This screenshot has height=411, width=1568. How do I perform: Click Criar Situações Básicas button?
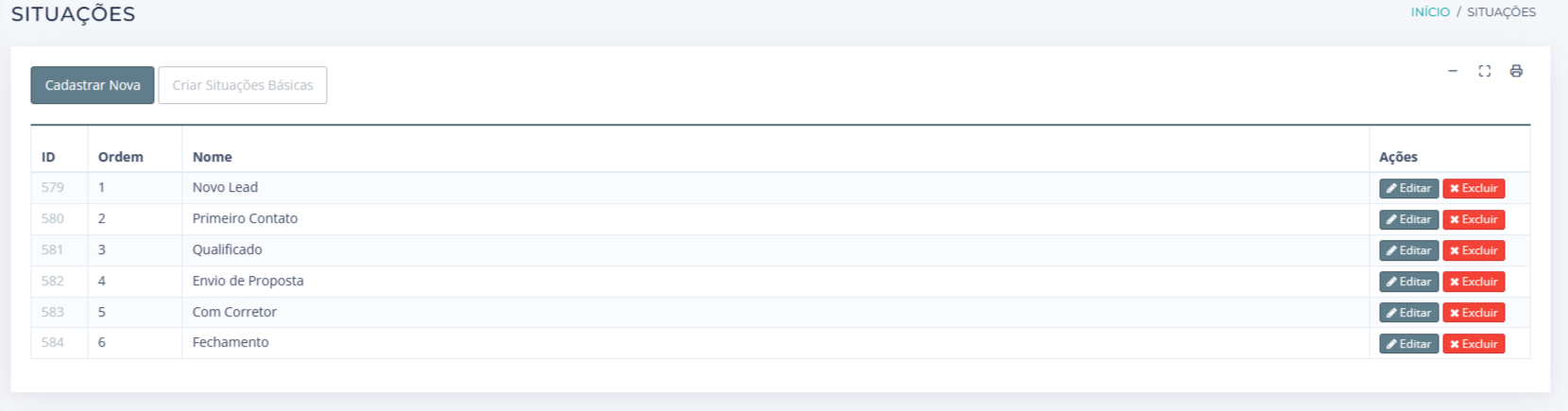(243, 85)
